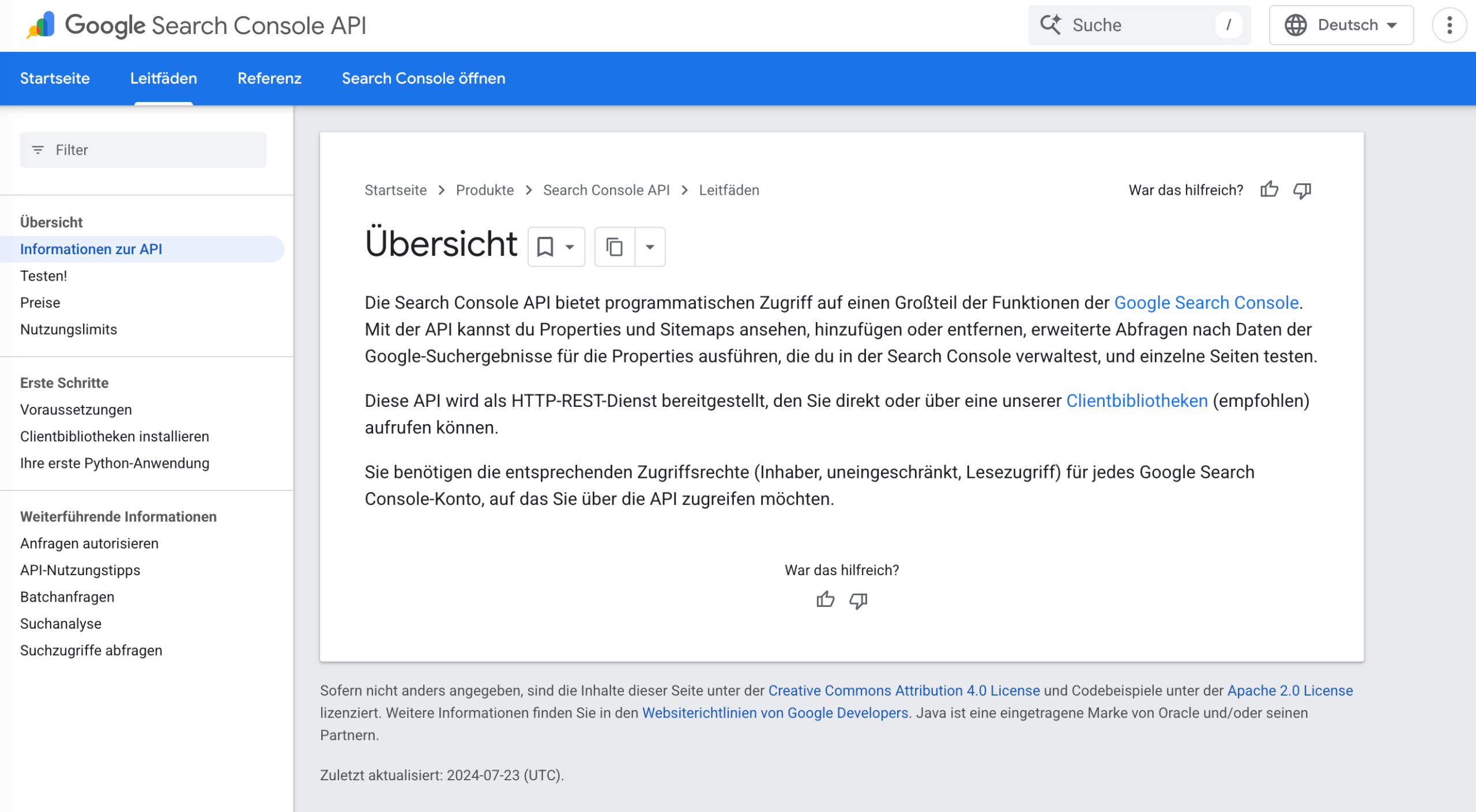Click the Google Developers logo
Screen dimensions: 1476x812
(40, 25)
